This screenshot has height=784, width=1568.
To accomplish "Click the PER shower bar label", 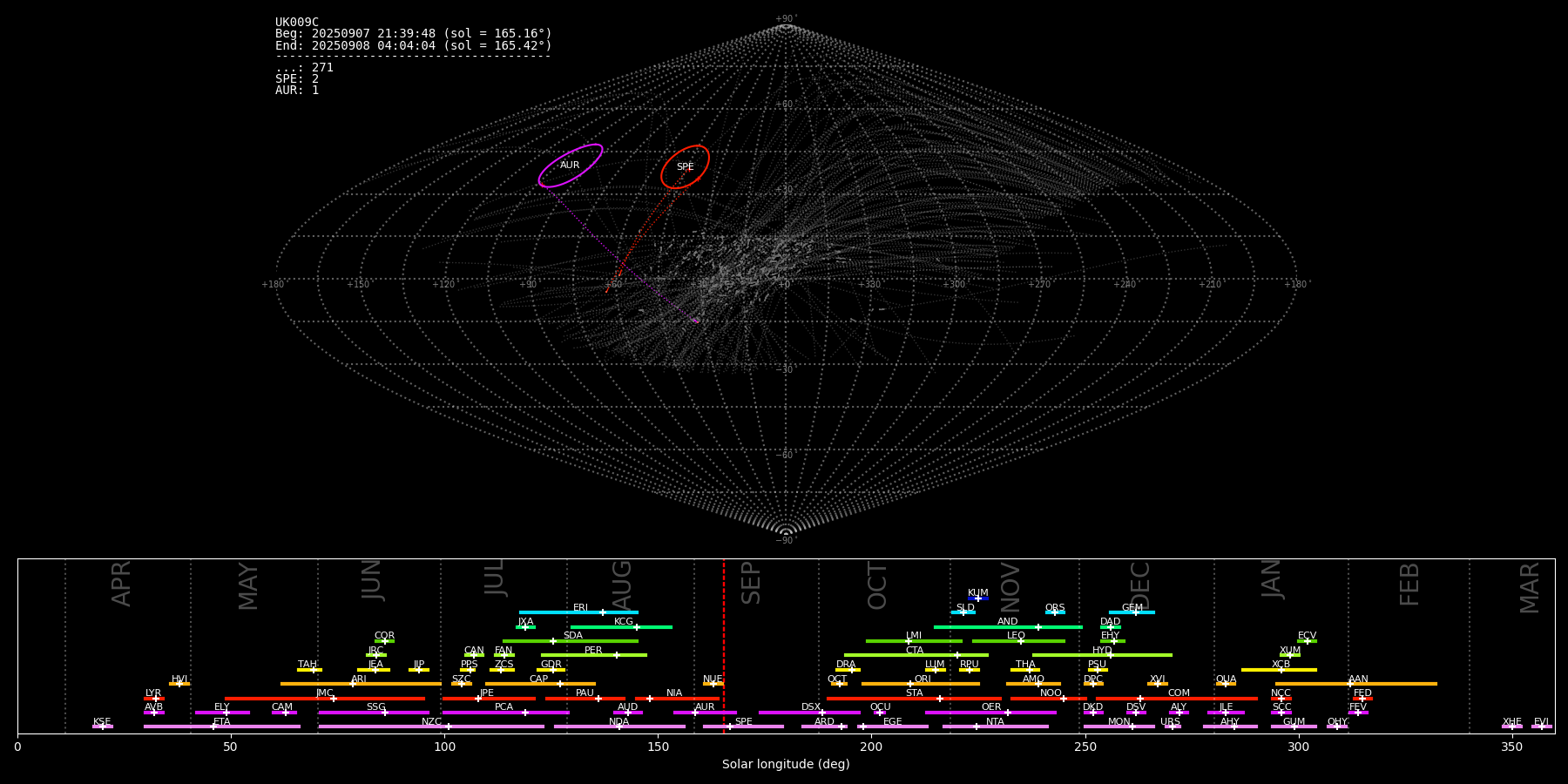I will tap(593, 651).
